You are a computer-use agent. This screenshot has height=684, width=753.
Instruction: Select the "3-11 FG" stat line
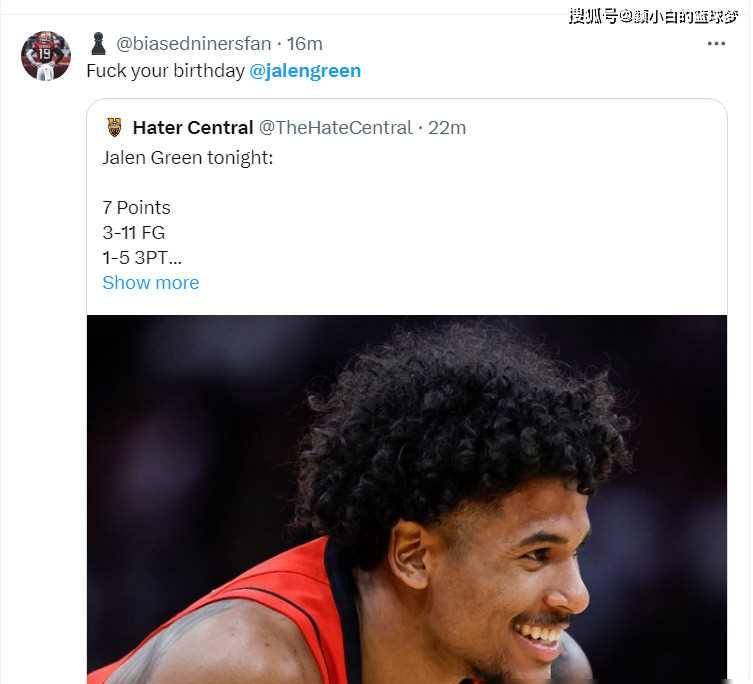coord(134,233)
